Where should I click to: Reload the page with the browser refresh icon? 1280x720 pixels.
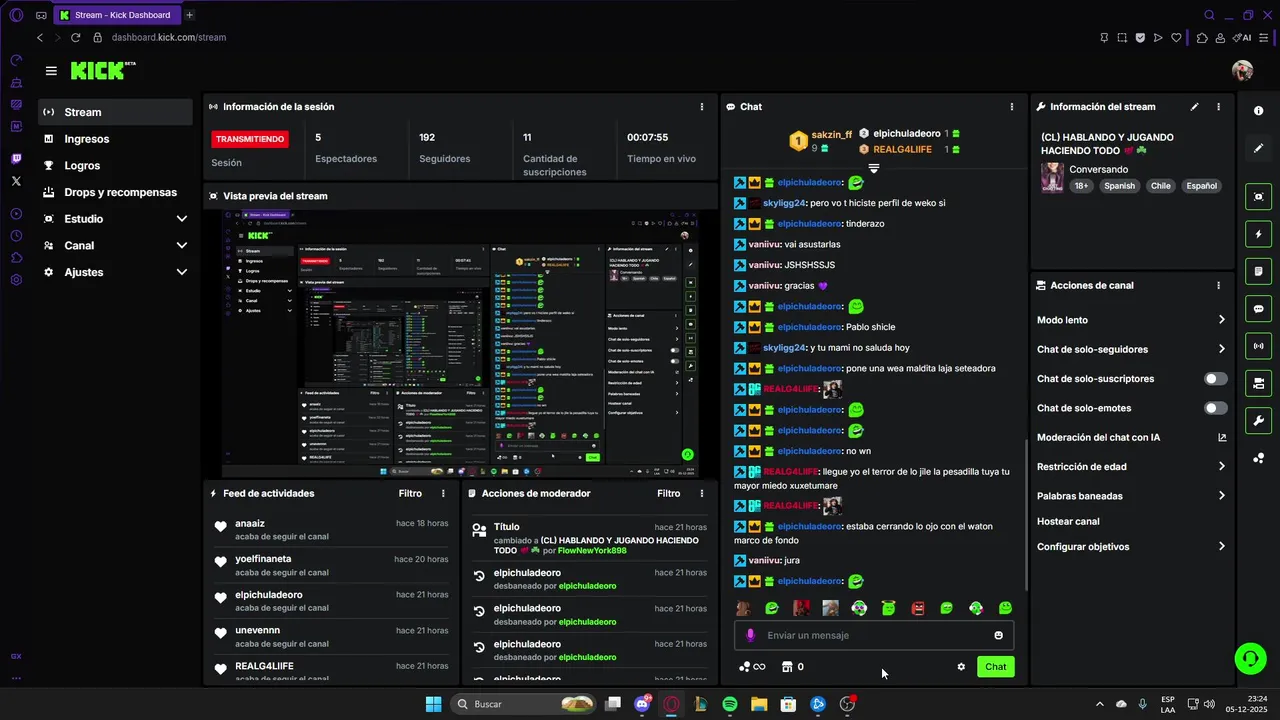(75, 37)
